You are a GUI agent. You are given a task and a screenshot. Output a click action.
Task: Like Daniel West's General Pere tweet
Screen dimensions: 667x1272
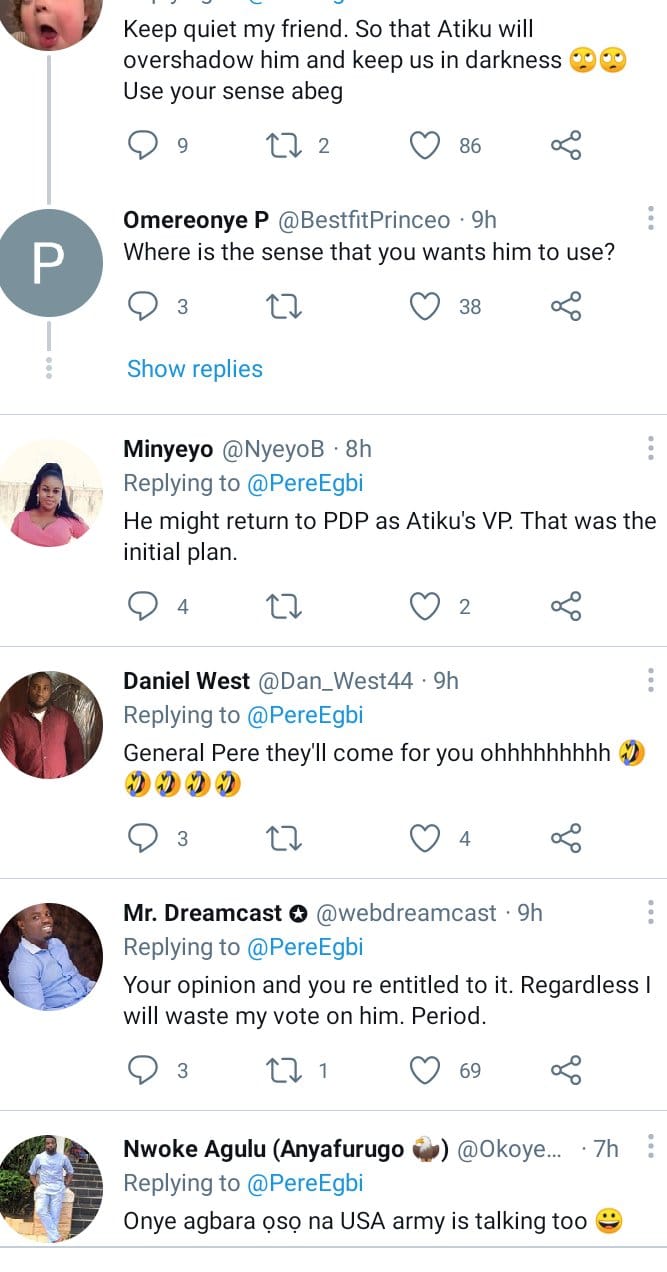point(426,839)
